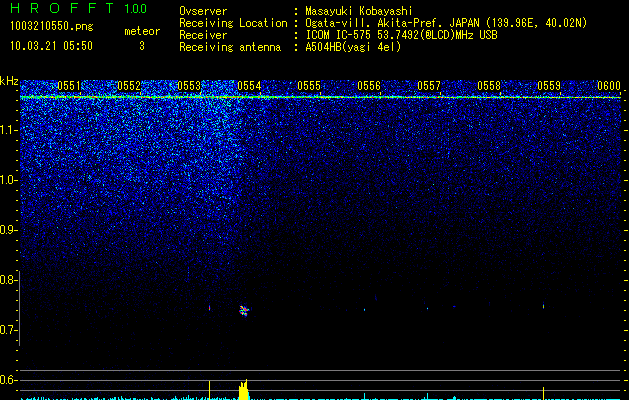Screen dimensions: 629x400
Task: Click the 0551 time marker
Action: [x=69, y=86]
